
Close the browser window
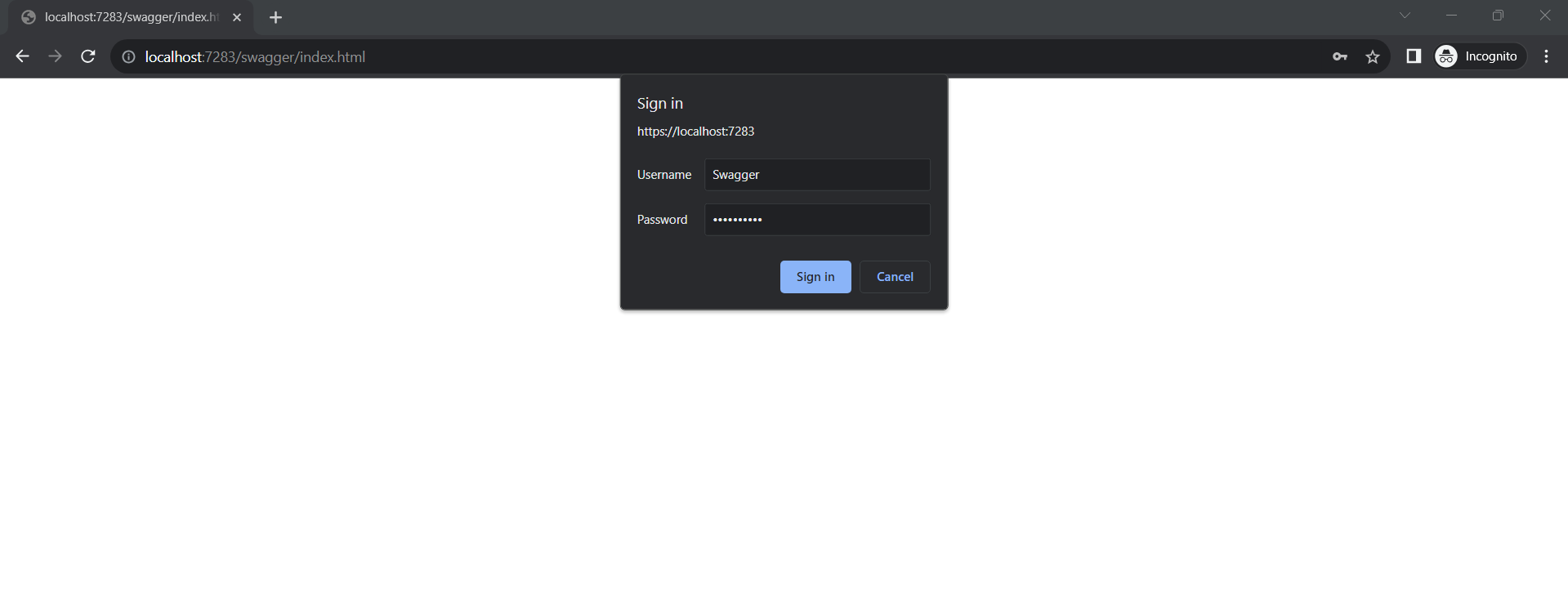[x=1544, y=15]
